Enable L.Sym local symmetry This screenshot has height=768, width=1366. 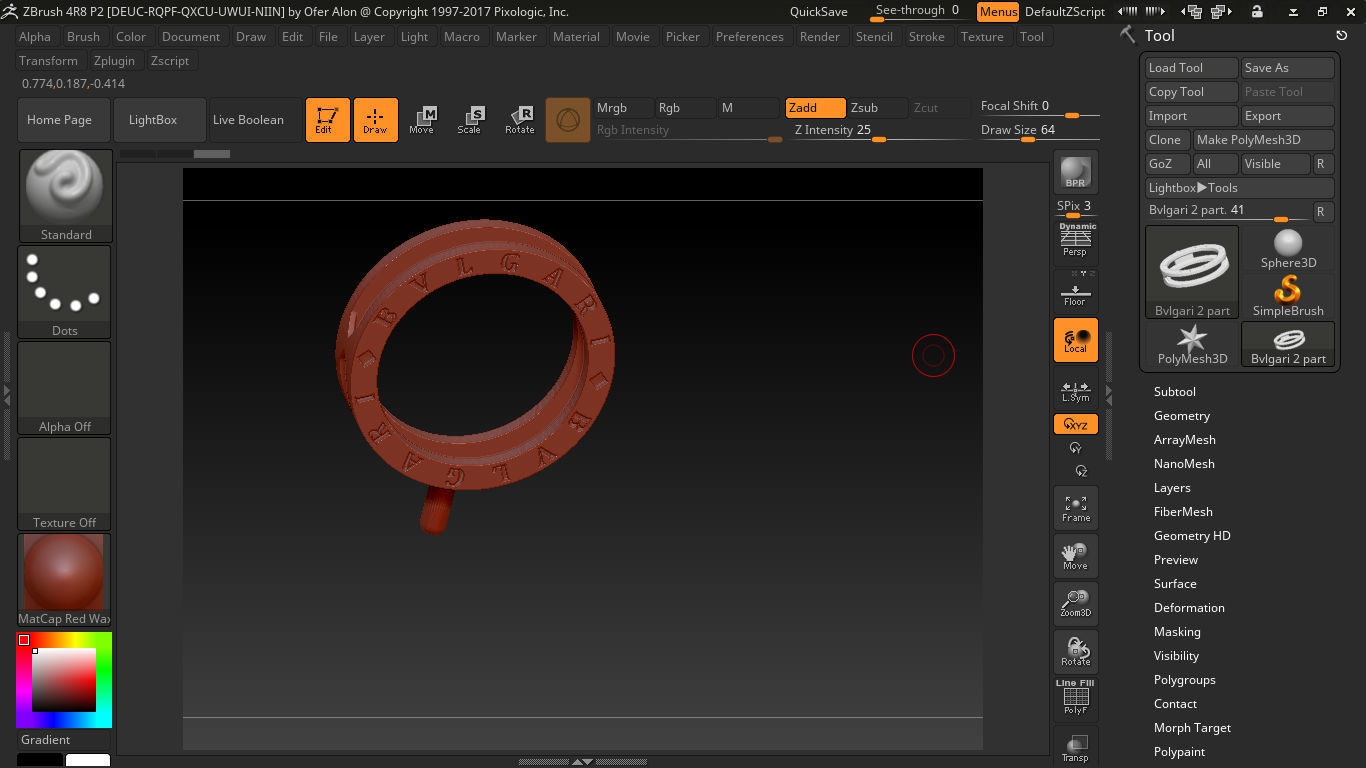click(1076, 388)
